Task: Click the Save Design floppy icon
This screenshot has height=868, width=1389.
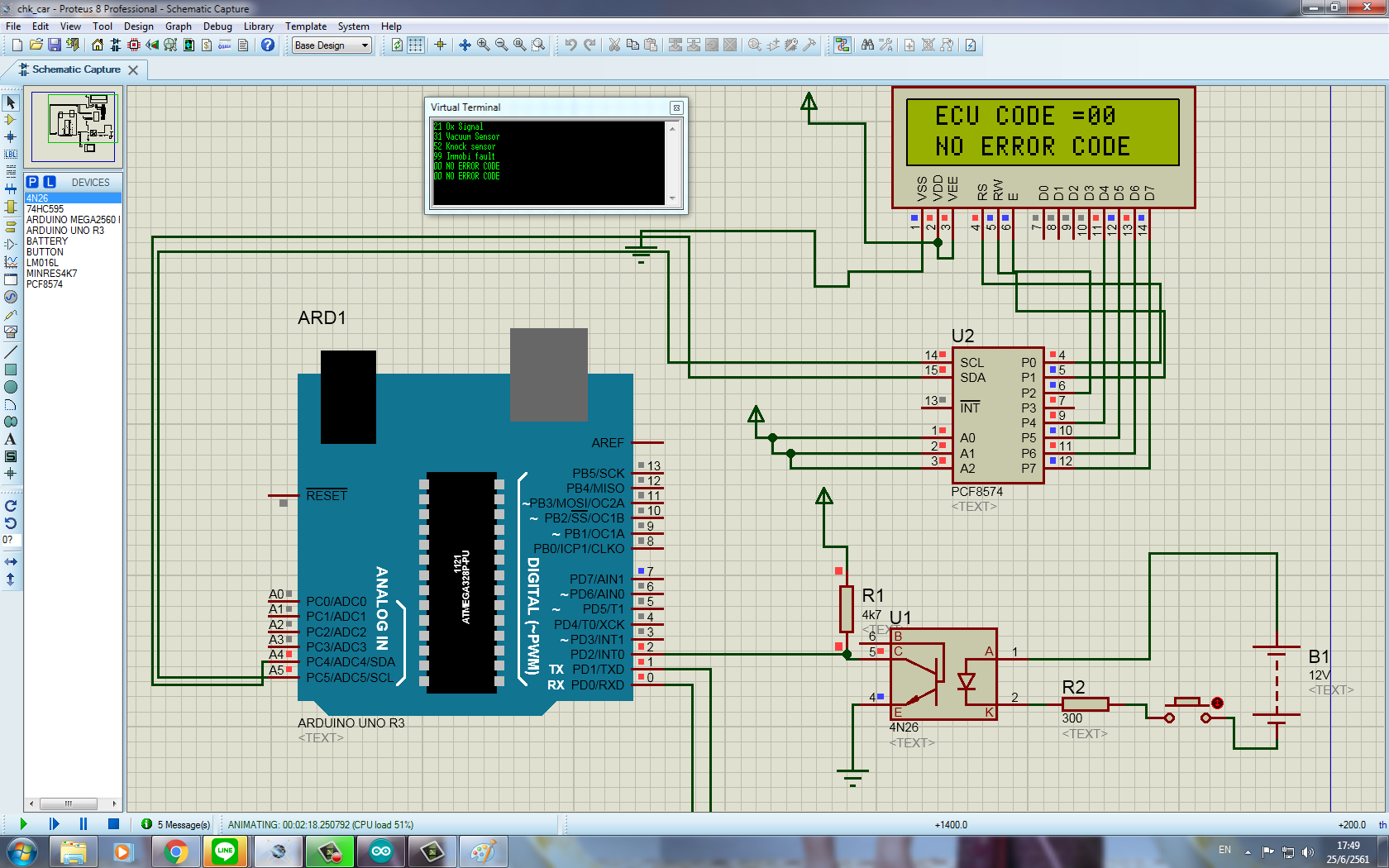Action: click(54, 45)
